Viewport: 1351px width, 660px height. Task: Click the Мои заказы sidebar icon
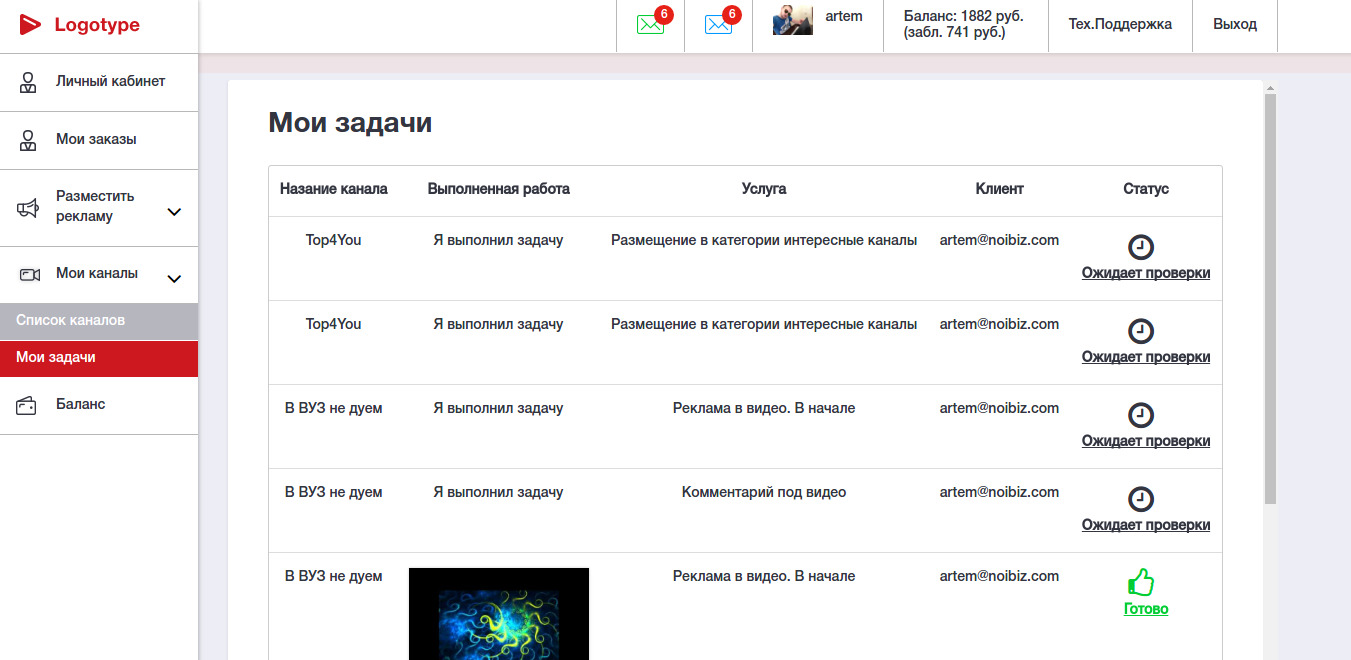tap(28, 140)
